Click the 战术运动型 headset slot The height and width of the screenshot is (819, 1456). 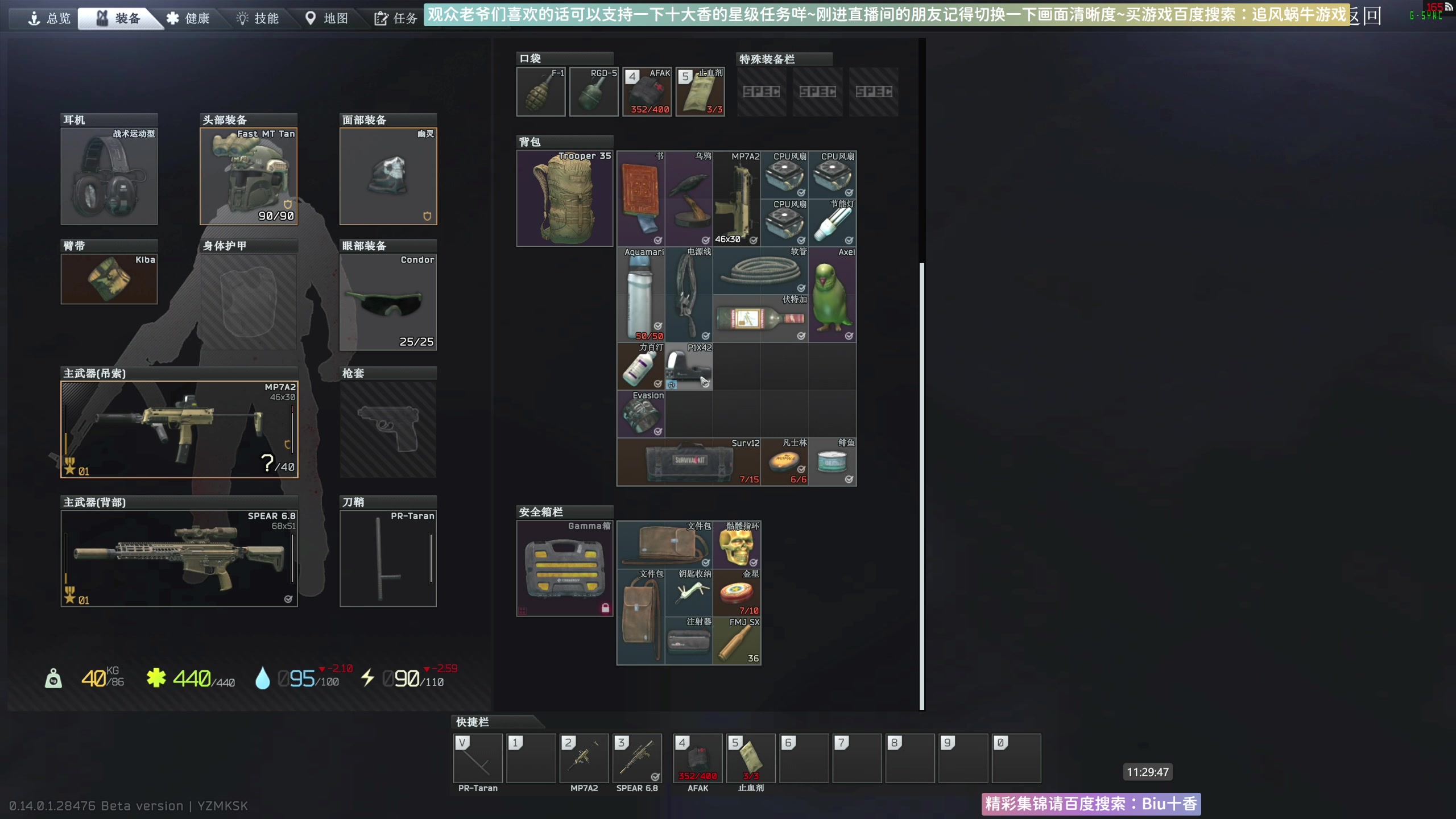[x=109, y=176]
